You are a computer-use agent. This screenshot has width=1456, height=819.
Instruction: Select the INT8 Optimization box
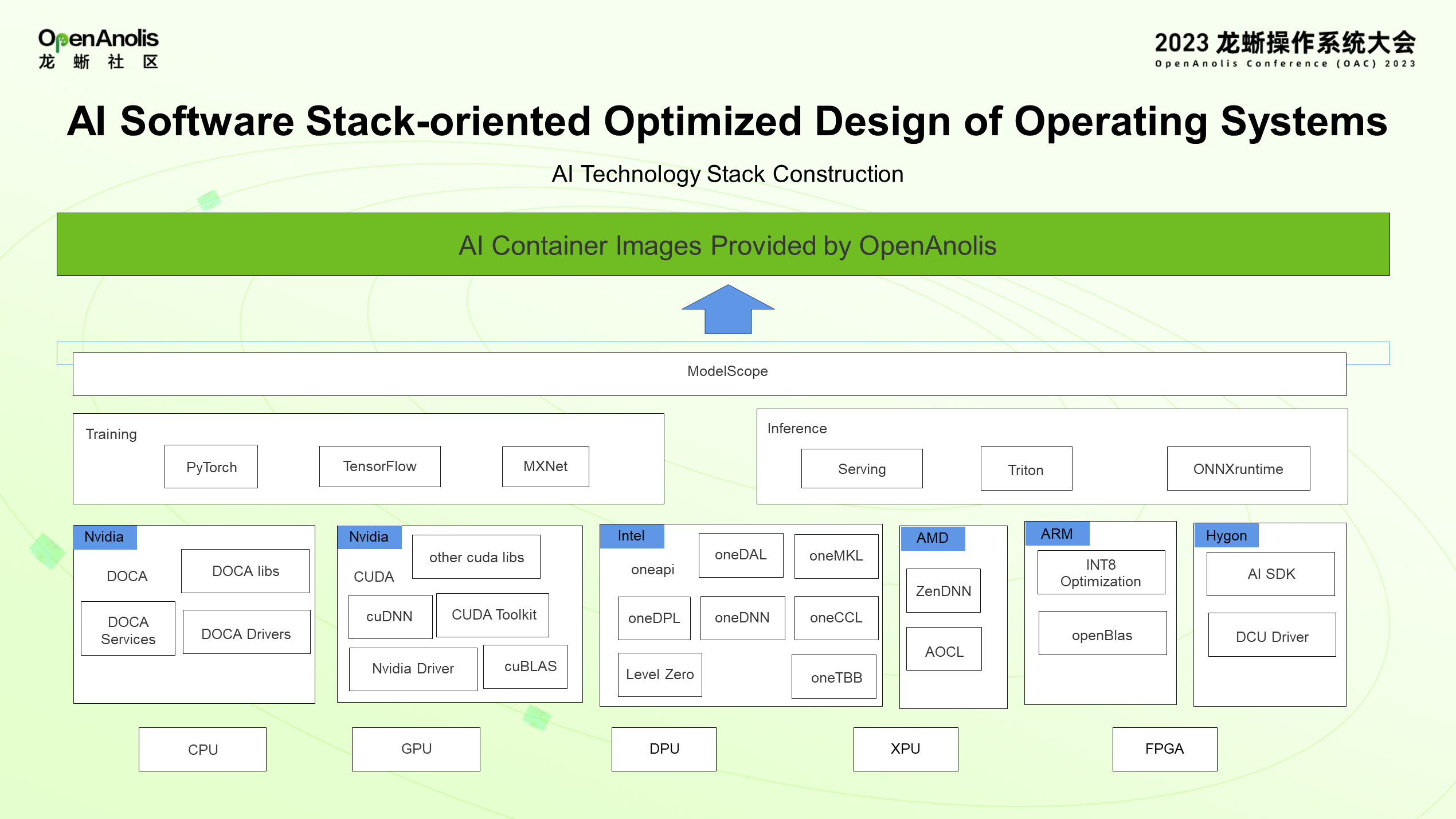(x=1101, y=573)
